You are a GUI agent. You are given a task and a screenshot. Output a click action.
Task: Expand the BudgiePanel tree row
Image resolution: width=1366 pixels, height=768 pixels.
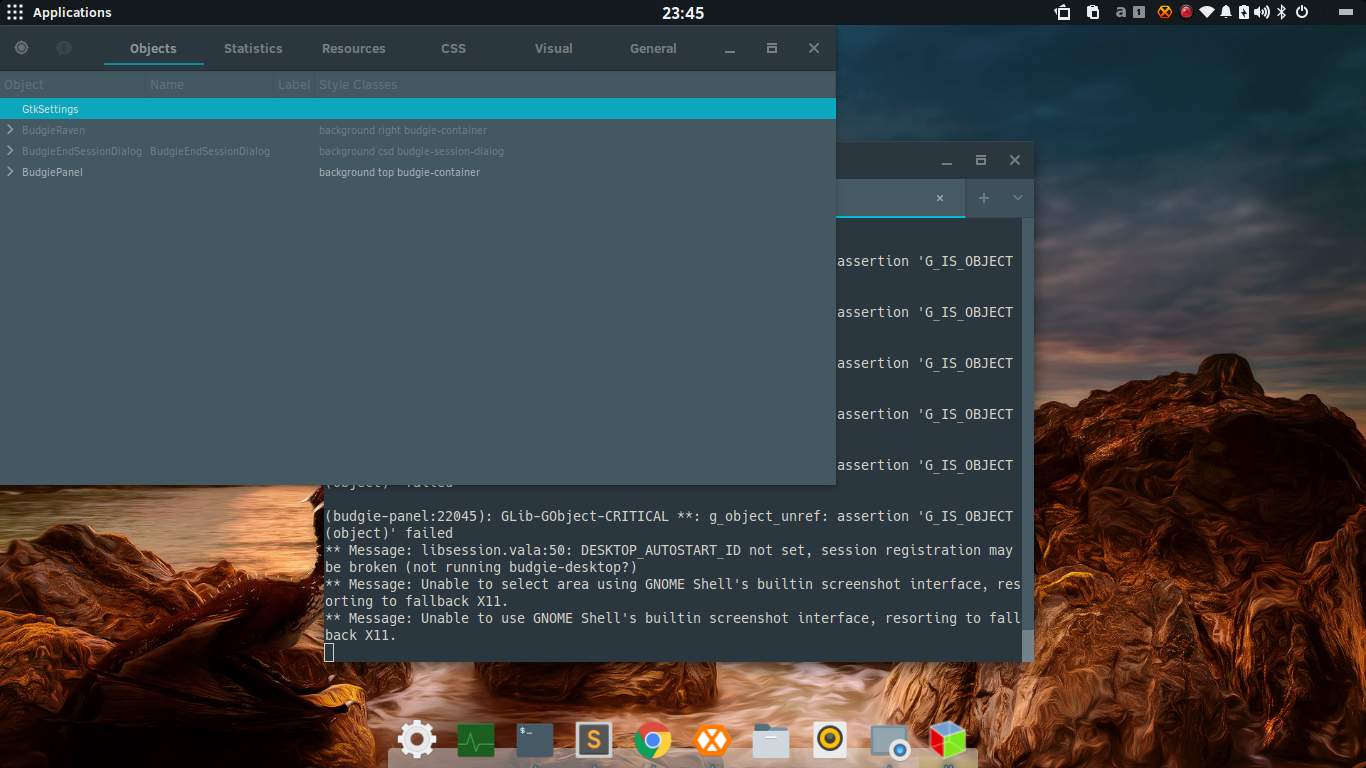[10, 172]
